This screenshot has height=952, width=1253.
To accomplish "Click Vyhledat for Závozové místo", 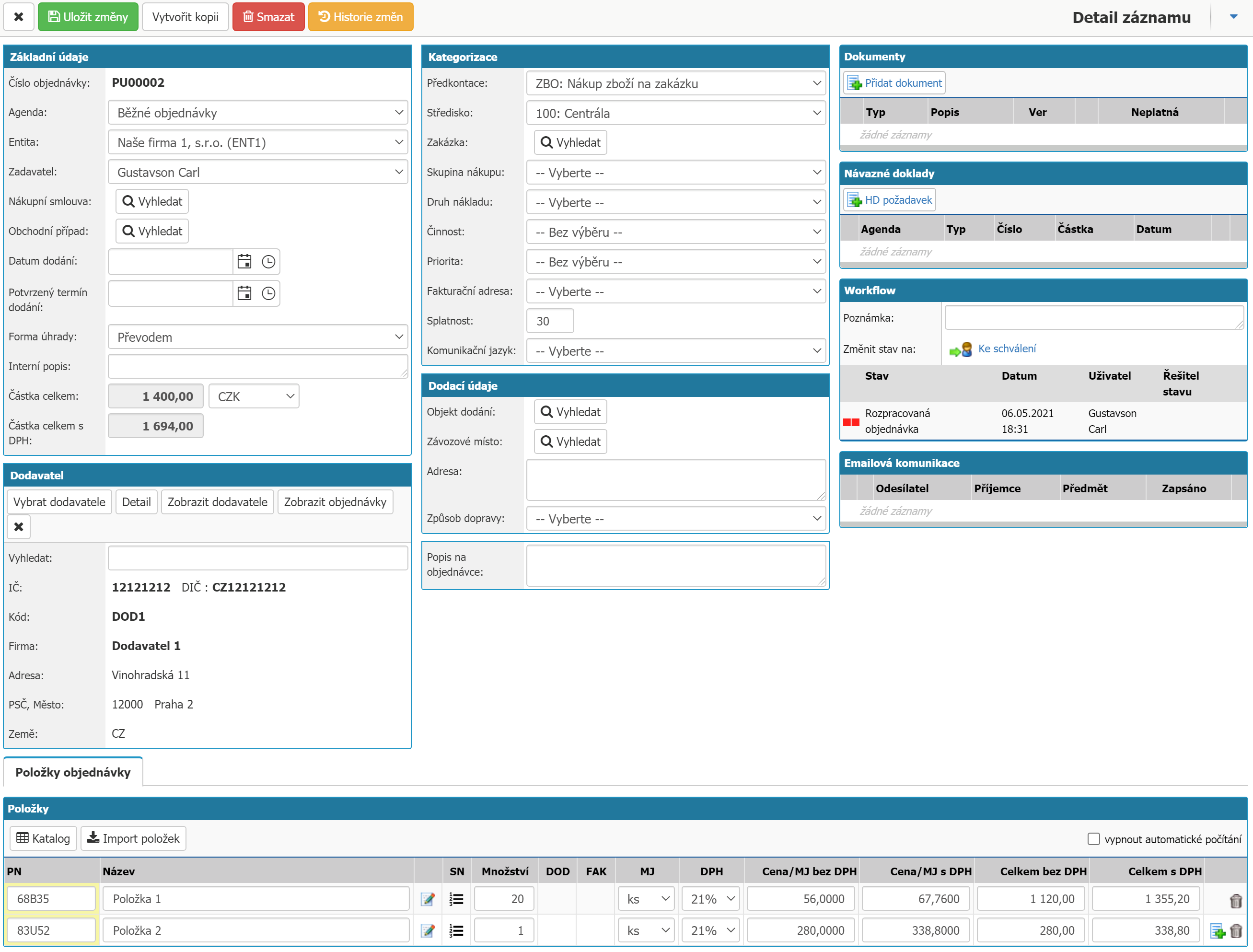I will [x=571, y=441].
